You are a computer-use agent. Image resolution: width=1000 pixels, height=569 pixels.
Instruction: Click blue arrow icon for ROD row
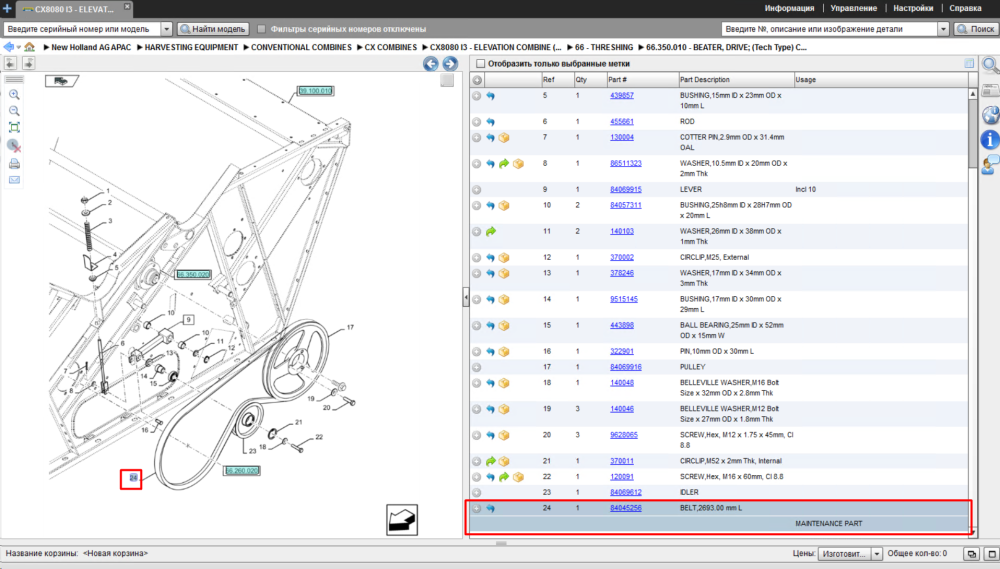pyautogui.click(x=490, y=122)
